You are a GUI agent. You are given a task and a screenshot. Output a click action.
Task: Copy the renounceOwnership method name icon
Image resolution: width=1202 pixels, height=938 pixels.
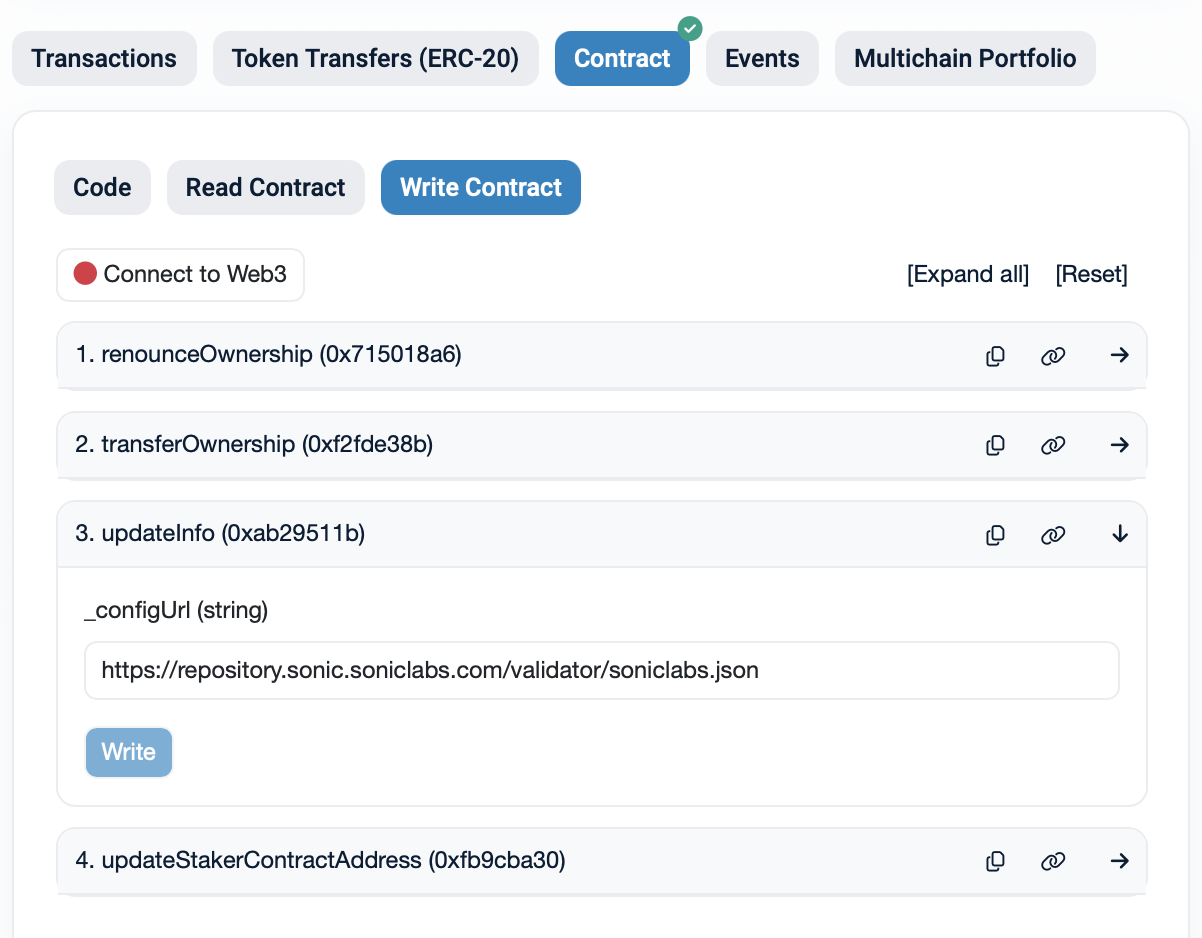995,355
